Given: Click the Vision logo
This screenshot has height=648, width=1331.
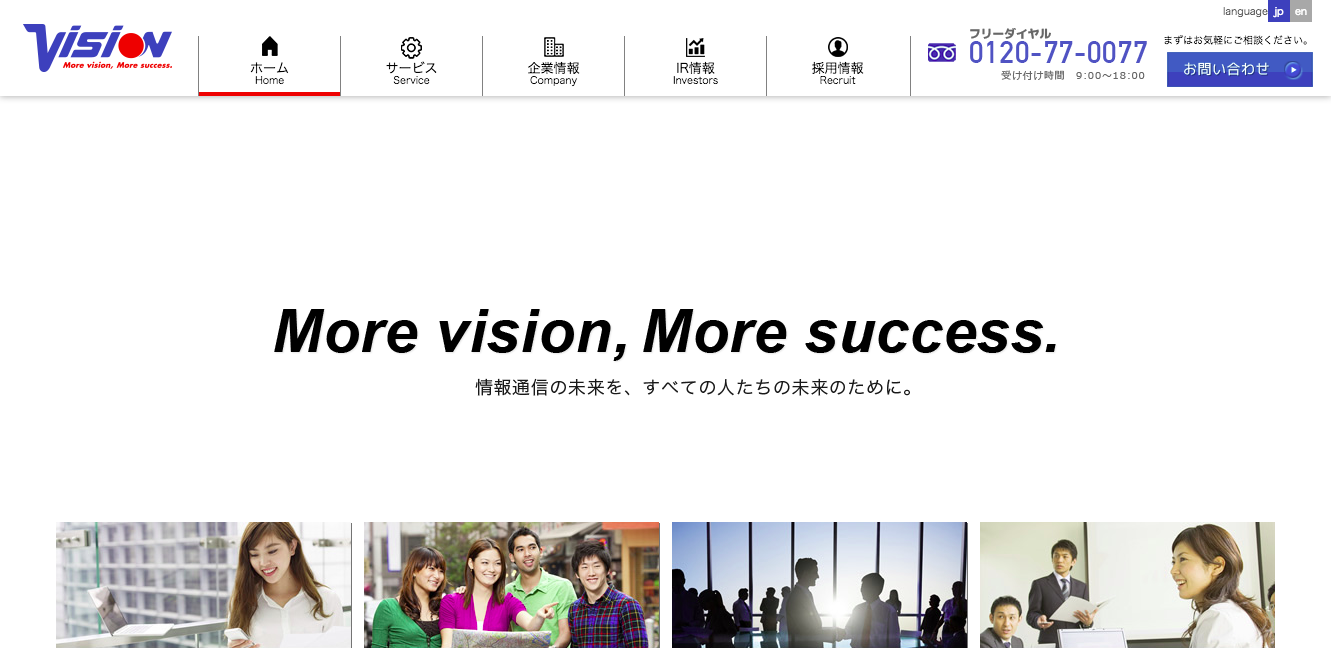Looking at the screenshot, I should (x=98, y=47).
